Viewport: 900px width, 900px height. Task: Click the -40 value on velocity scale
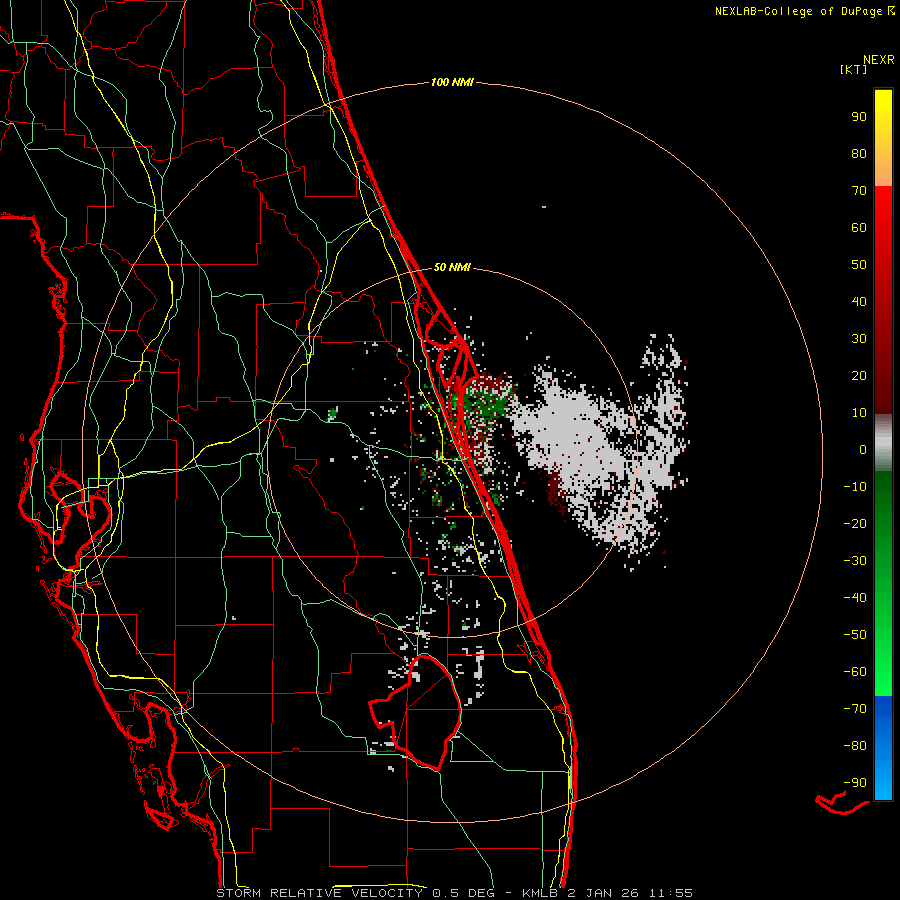coord(855,598)
